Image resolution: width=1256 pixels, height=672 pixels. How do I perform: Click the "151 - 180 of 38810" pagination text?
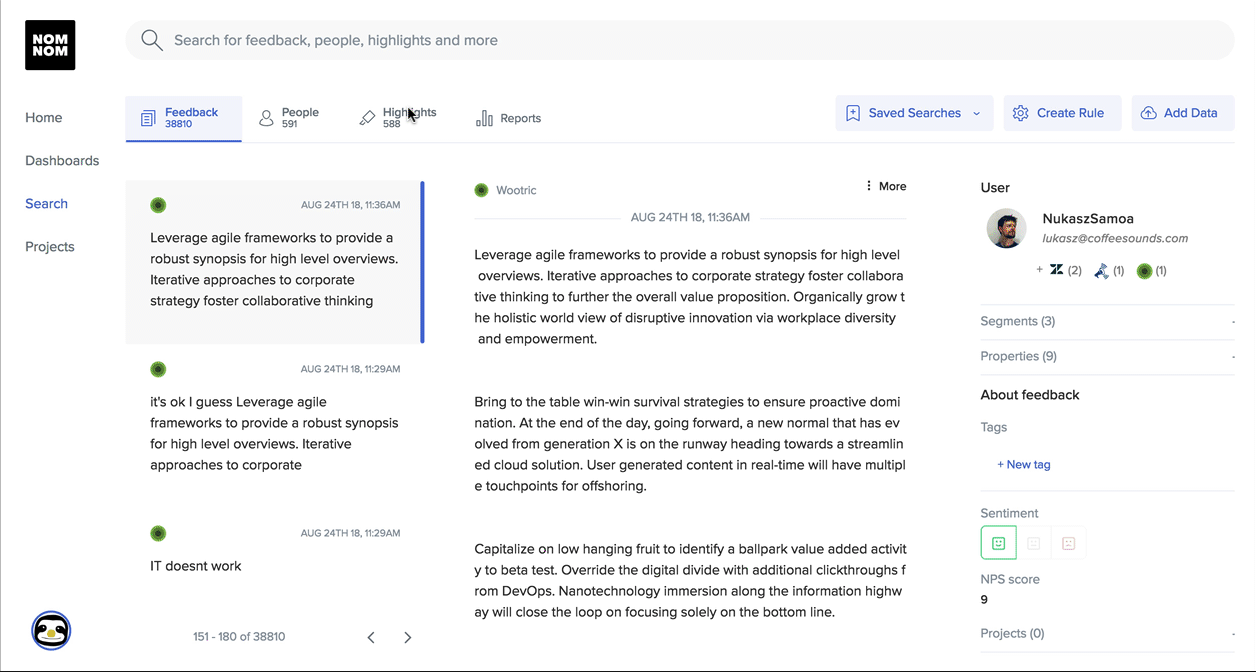pos(239,636)
